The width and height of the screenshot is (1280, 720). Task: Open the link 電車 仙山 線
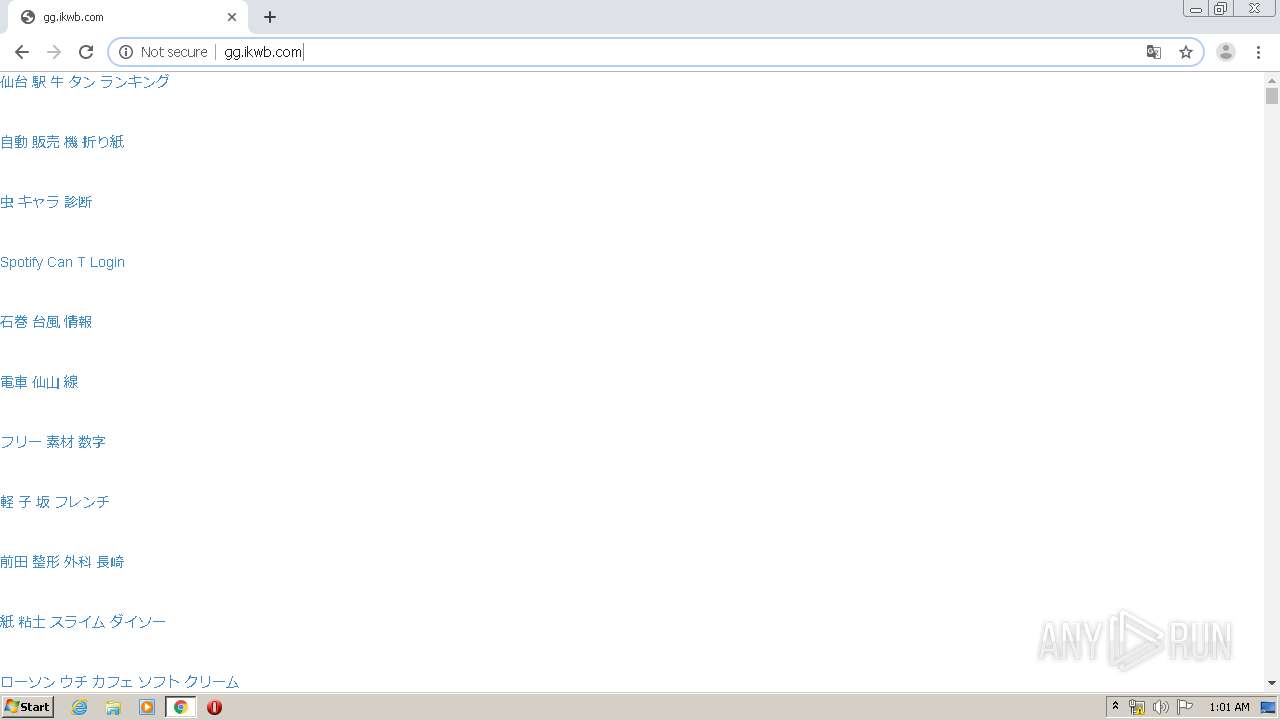coord(39,382)
